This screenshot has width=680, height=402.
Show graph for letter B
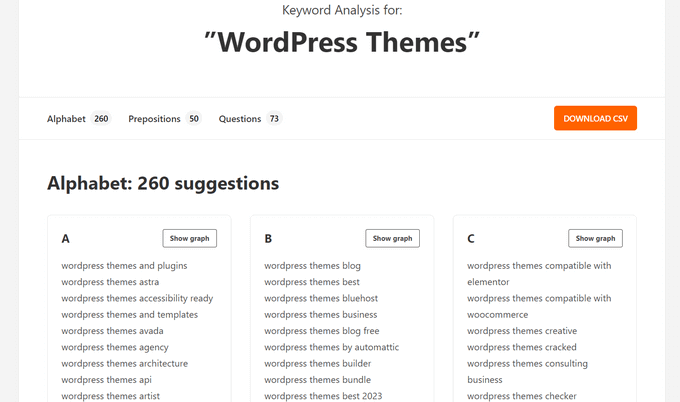392,238
